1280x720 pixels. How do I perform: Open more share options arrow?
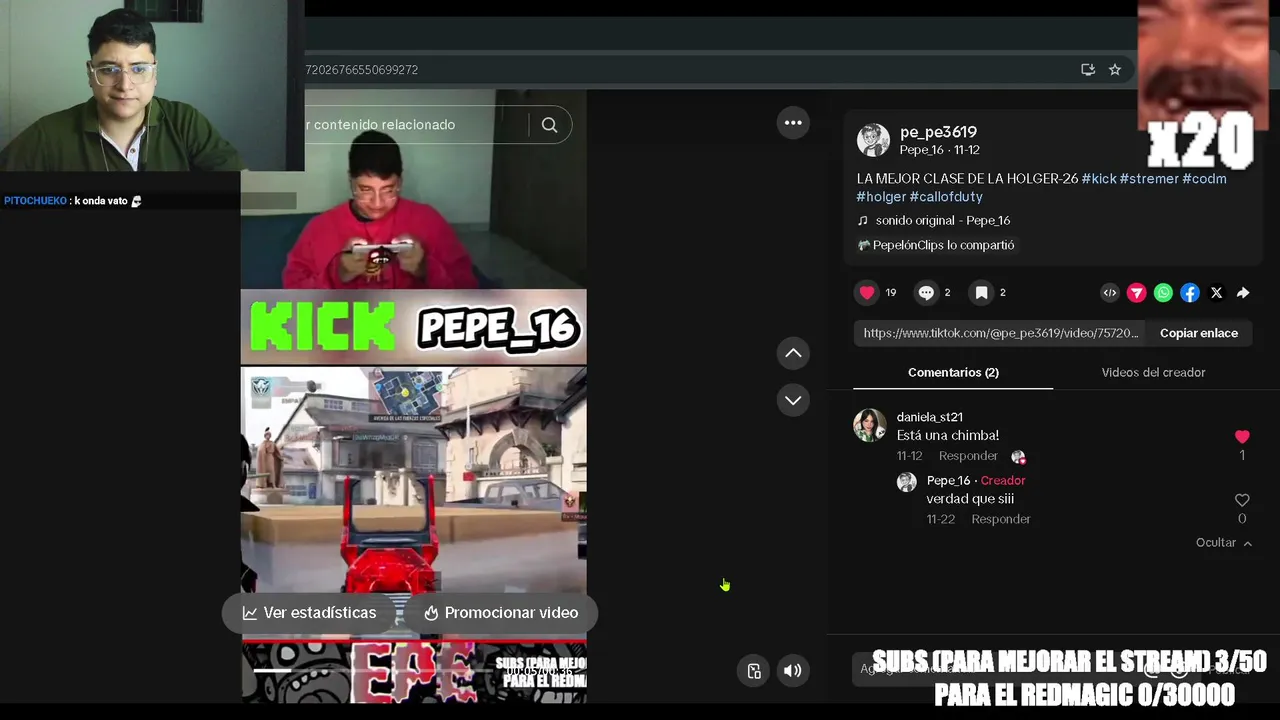[1243, 293]
